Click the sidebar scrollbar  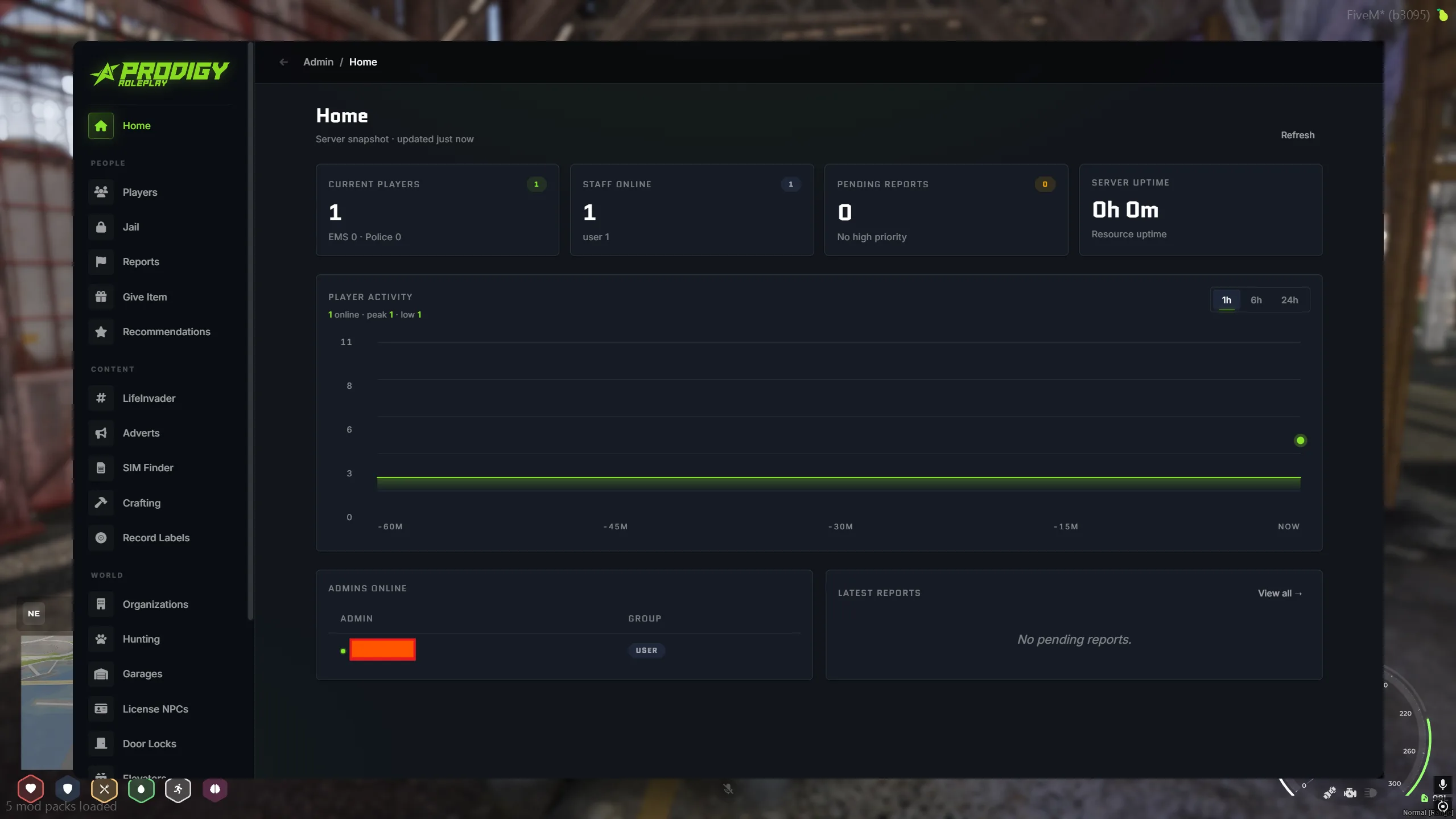tap(250, 330)
